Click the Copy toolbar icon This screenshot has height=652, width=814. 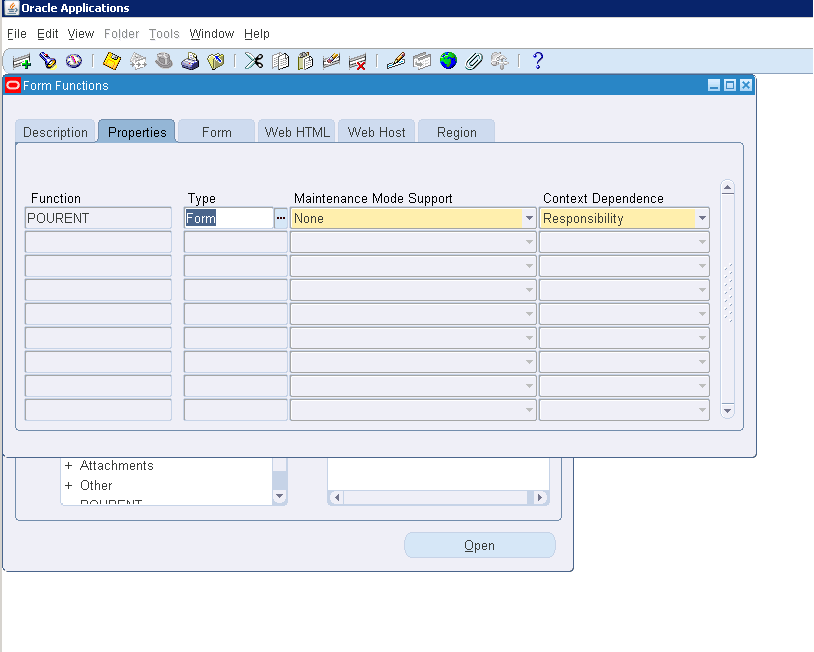pyautogui.click(x=280, y=61)
